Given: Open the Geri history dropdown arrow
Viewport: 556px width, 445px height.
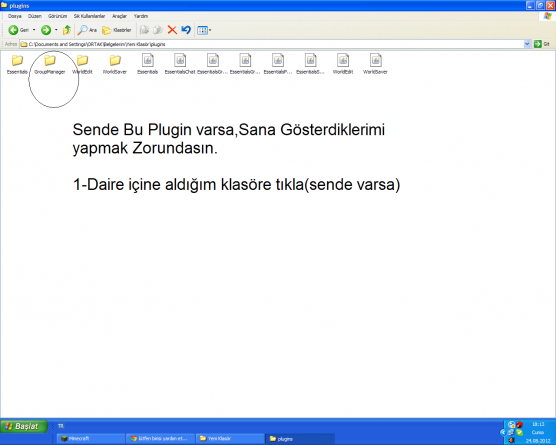Looking at the screenshot, I should pyautogui.click(x=34, y=30).
